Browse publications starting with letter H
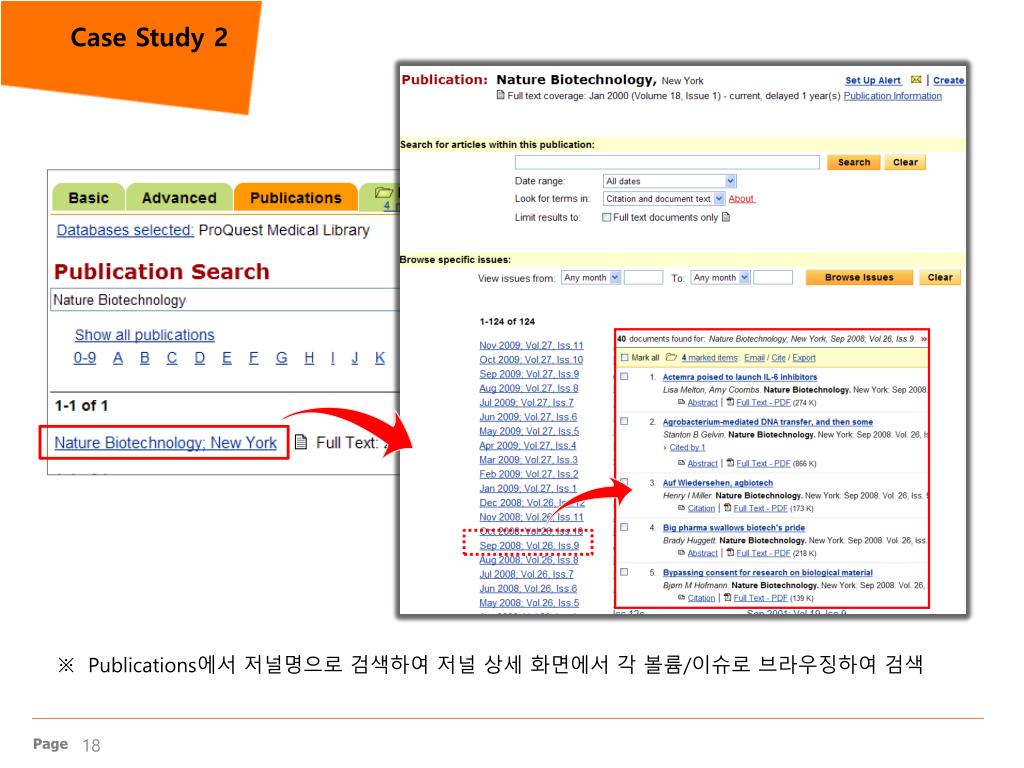This screenshot has height=768, width=1024. tap(309, 358)
